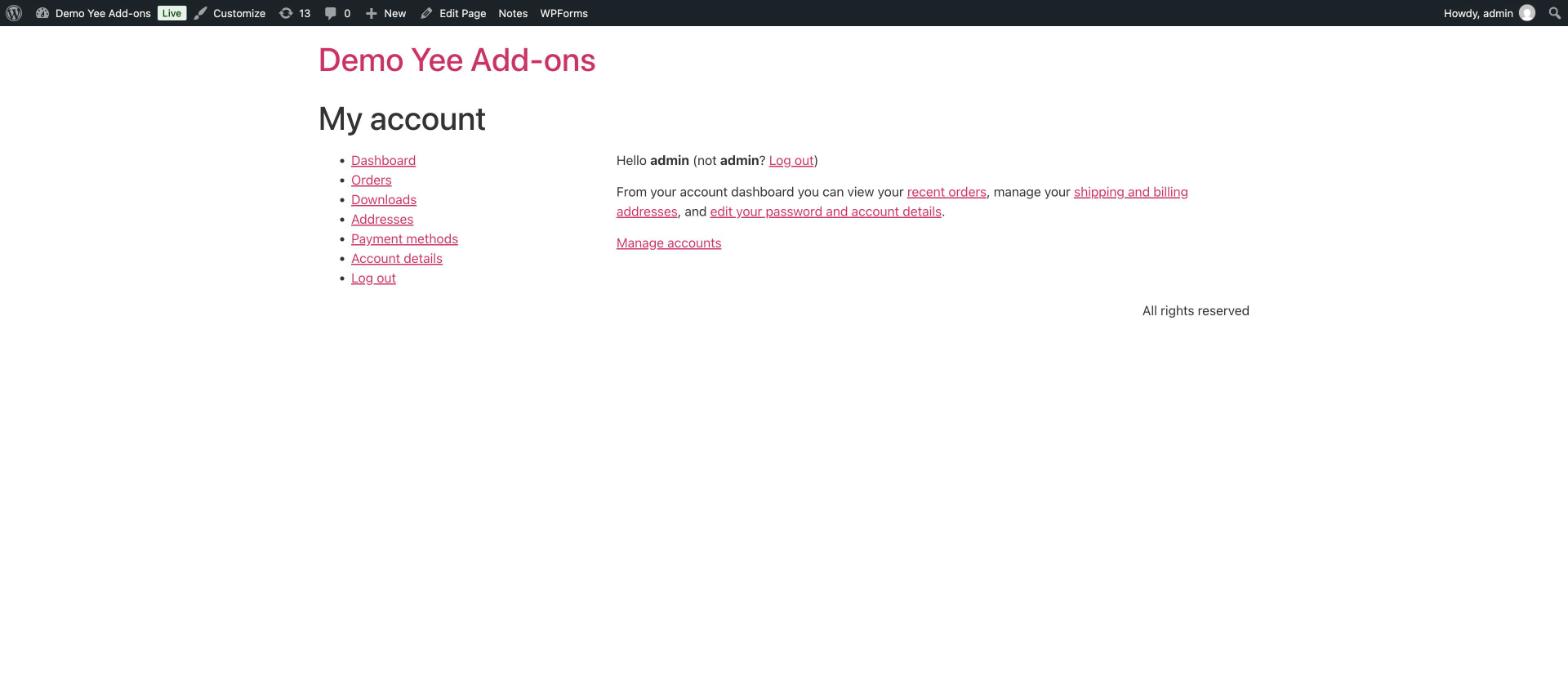Open the New content menu
Image resolution: width=1568 pixels, height=686 pixels.
(x=395, y=13)
